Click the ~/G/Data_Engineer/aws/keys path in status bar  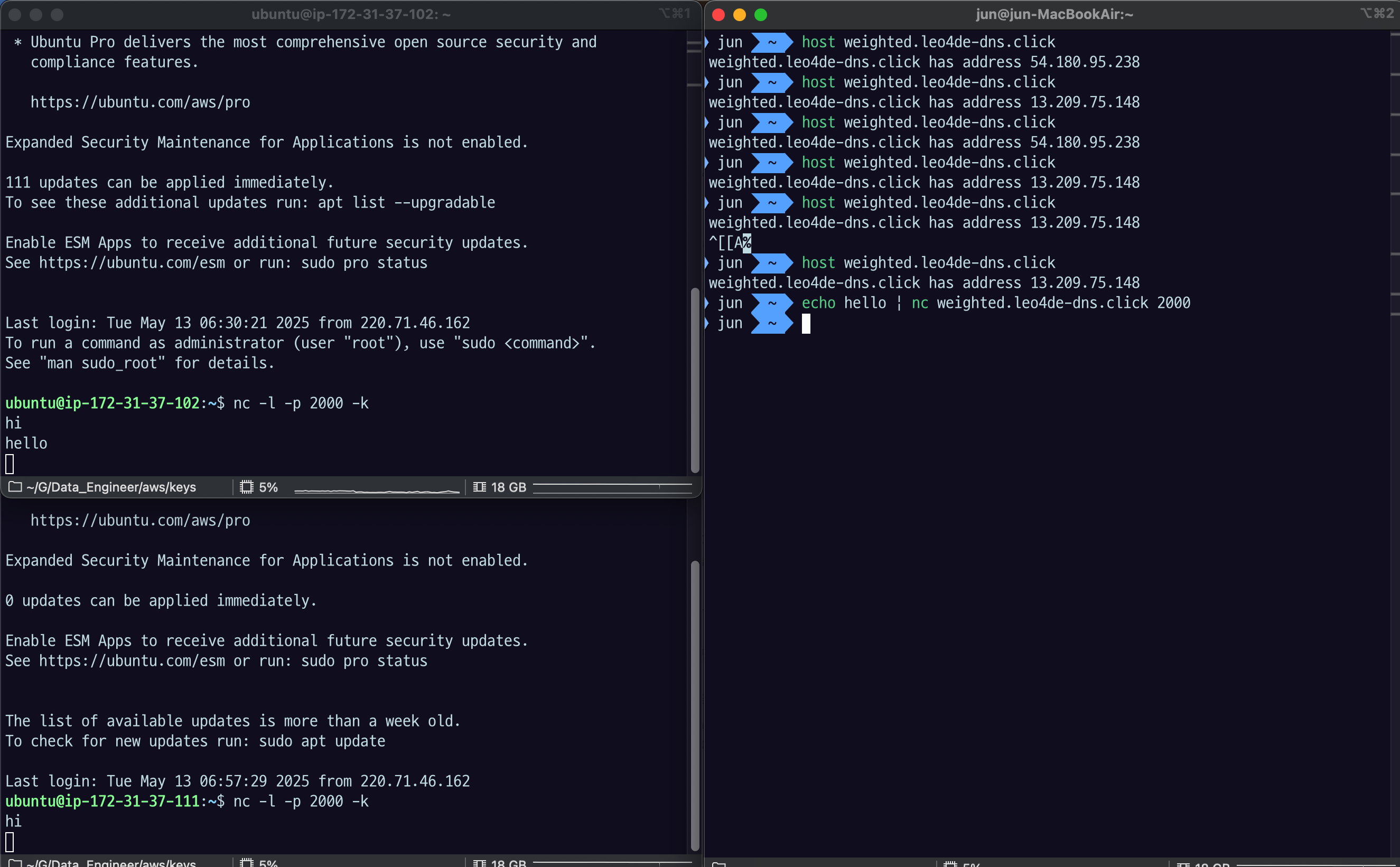point(111,487)
